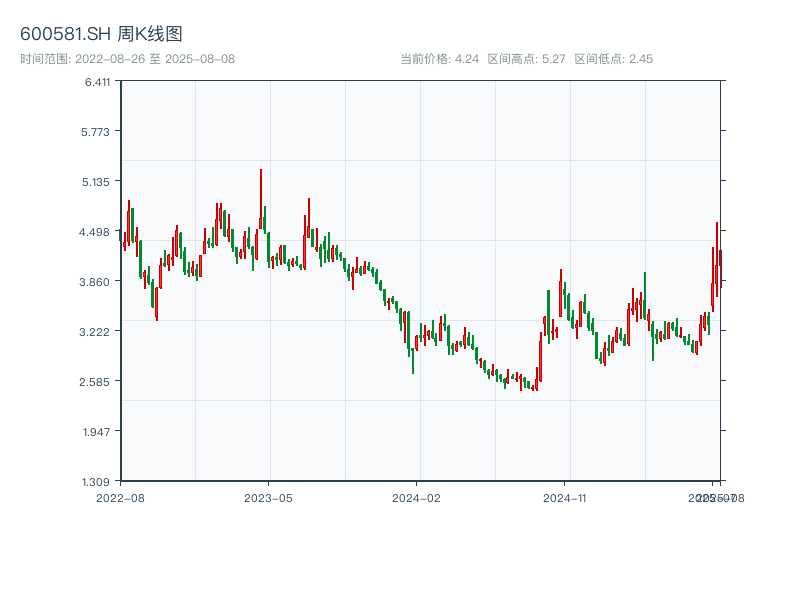
Task: Click the 区间高点 5.27 label
Action: (527, 59)
